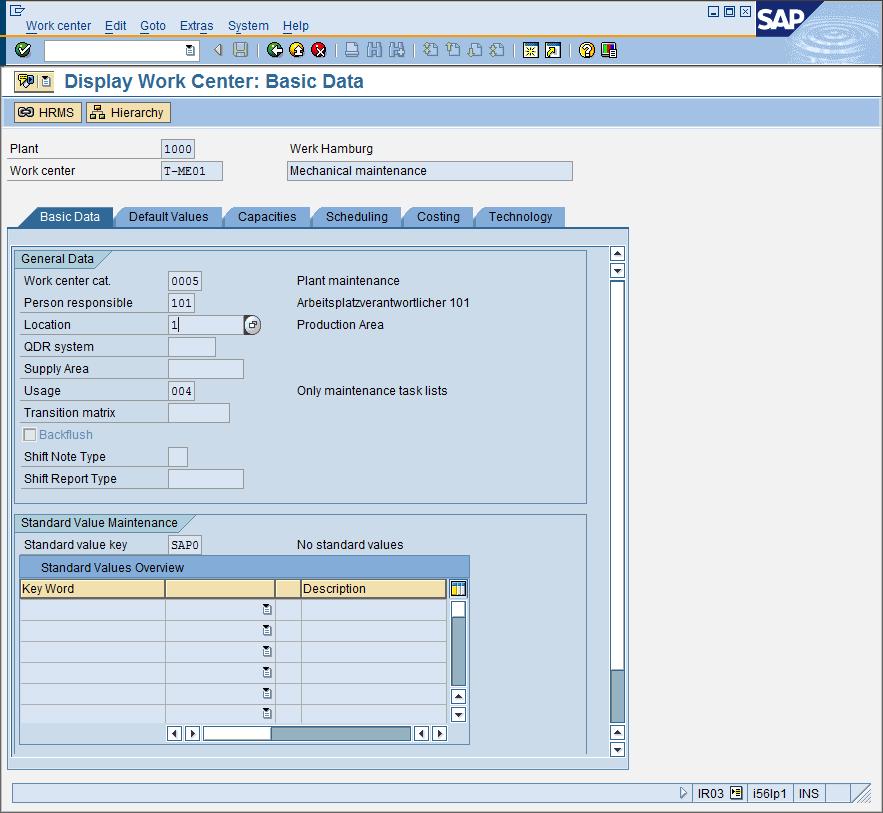This screenshot has width=883, height=813.
Task: Click the Standard value key field SAP0
Action: coord(185,545)
